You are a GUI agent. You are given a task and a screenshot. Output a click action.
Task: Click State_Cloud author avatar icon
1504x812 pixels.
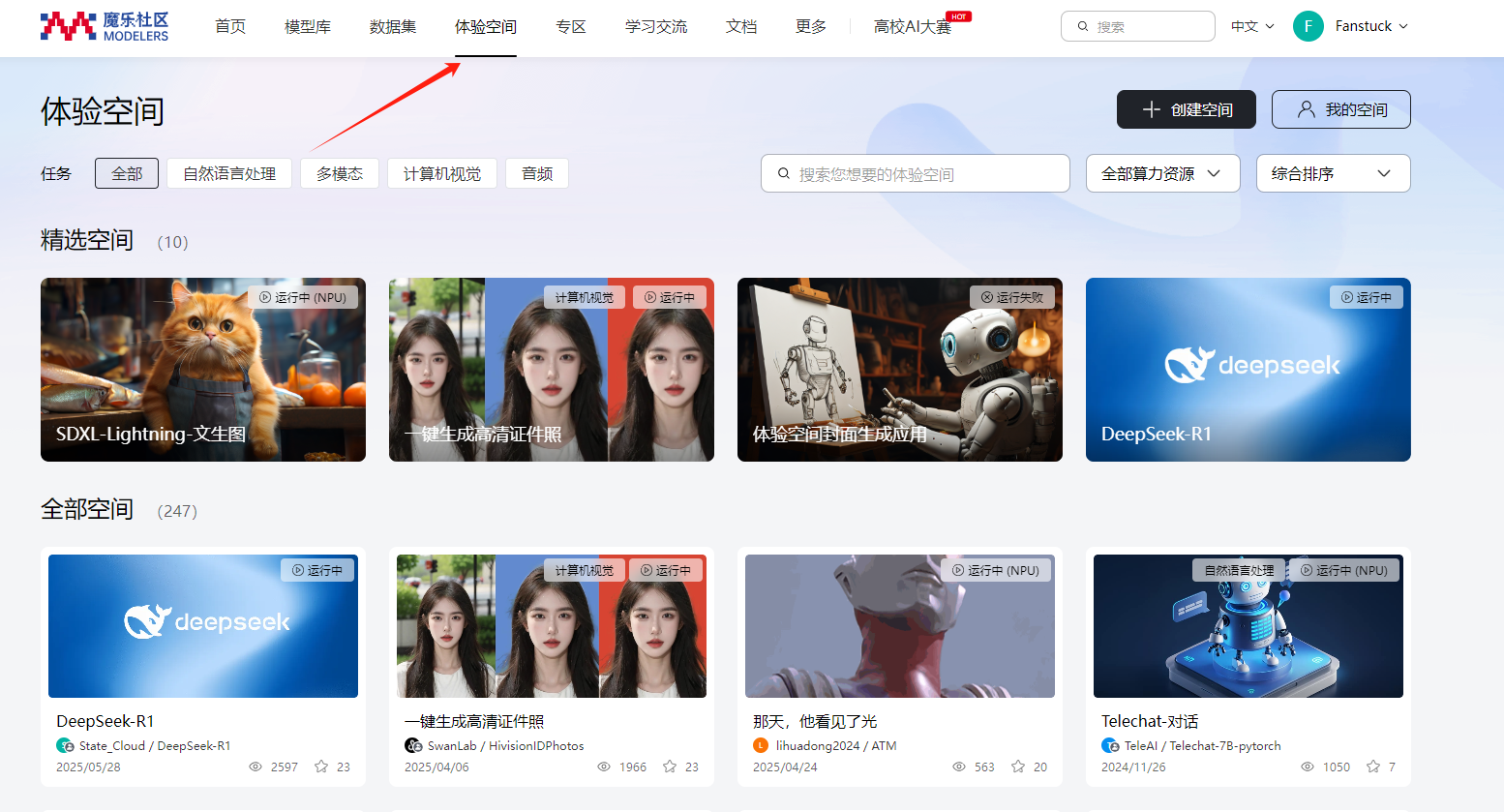65,745
